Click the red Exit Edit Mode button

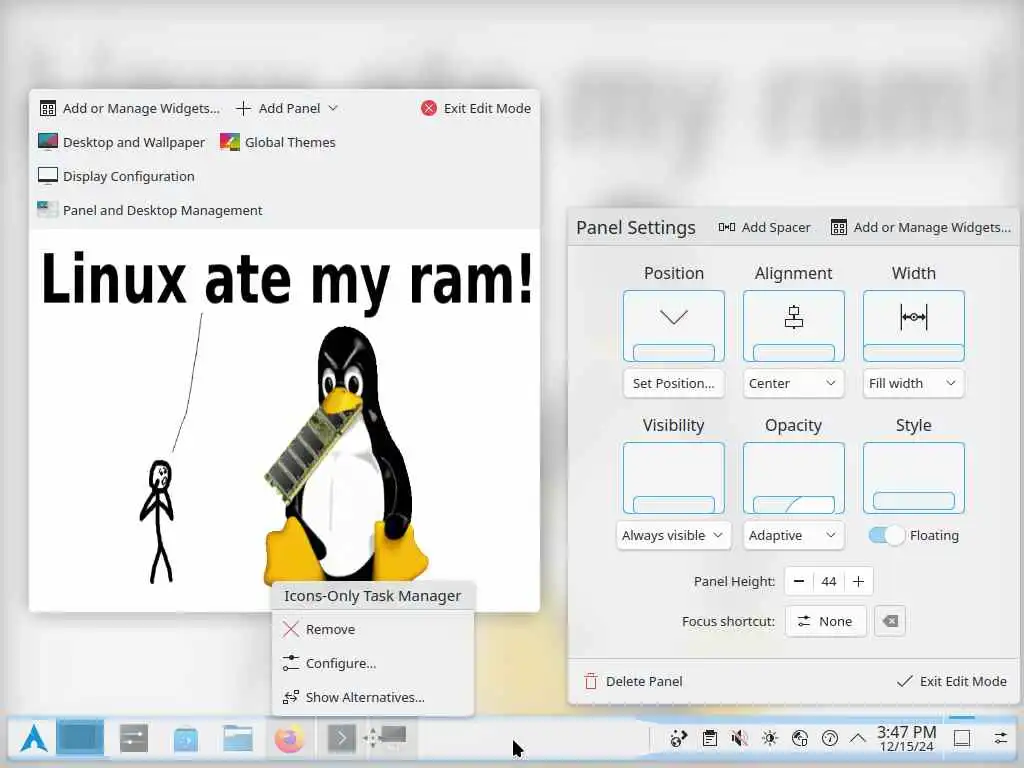pos(476,108)
